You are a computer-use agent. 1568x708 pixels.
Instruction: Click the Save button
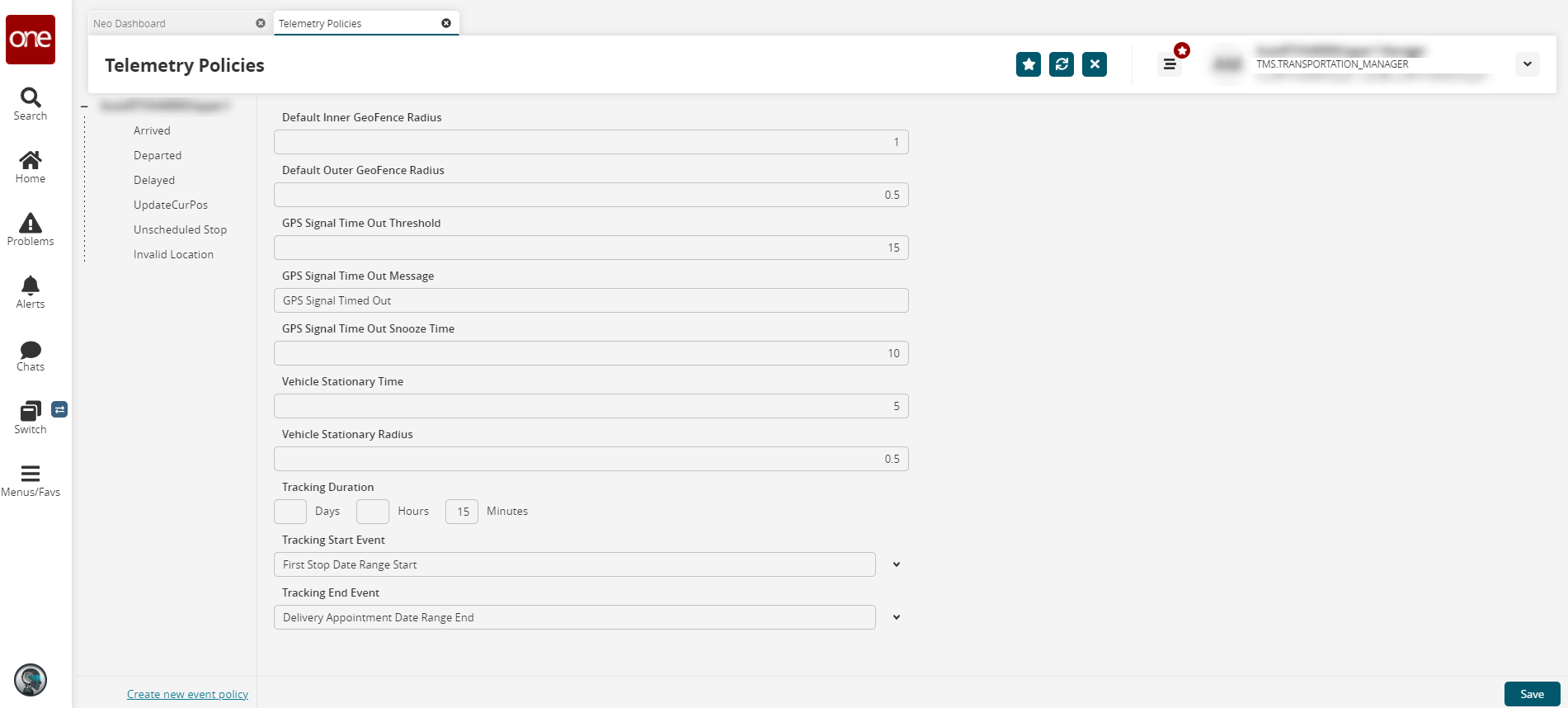click(1532, 694)
